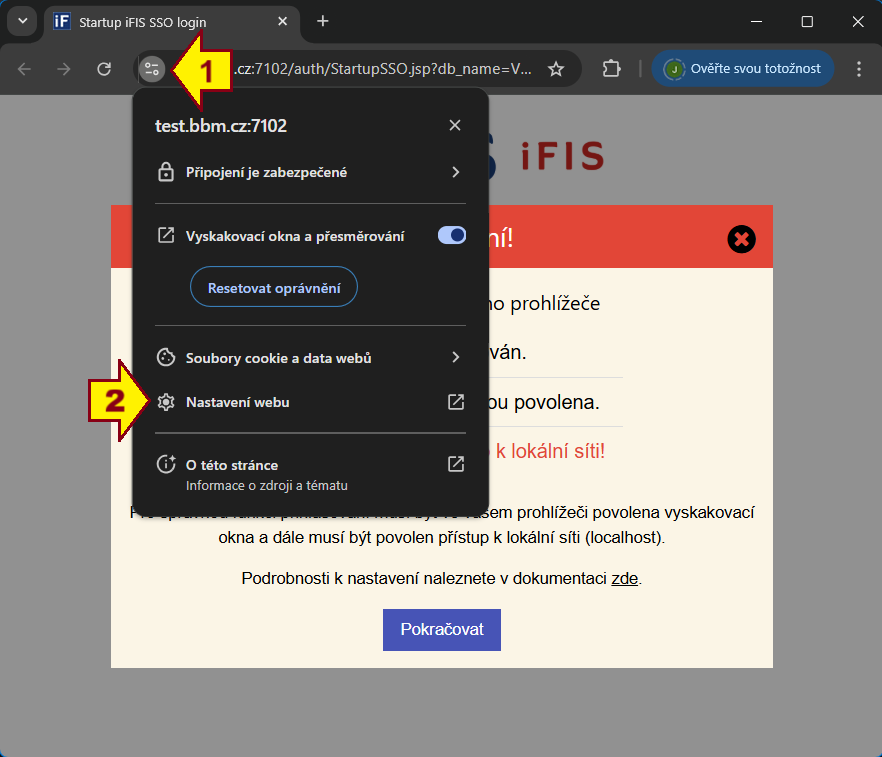
Task: Click the iF favicon on the tab
Action: click(61, 21)
